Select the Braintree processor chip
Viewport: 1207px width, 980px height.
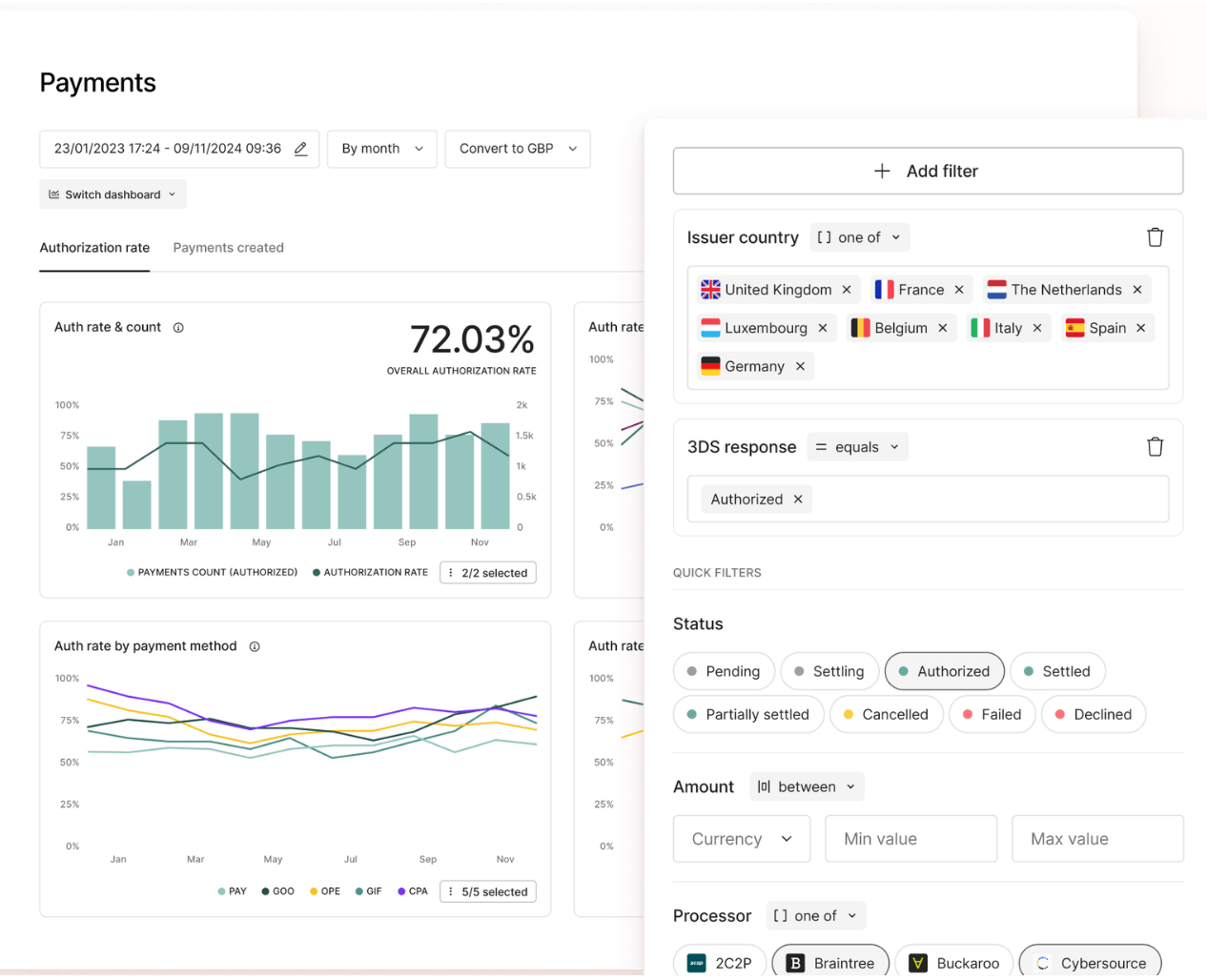coord(830,963)
